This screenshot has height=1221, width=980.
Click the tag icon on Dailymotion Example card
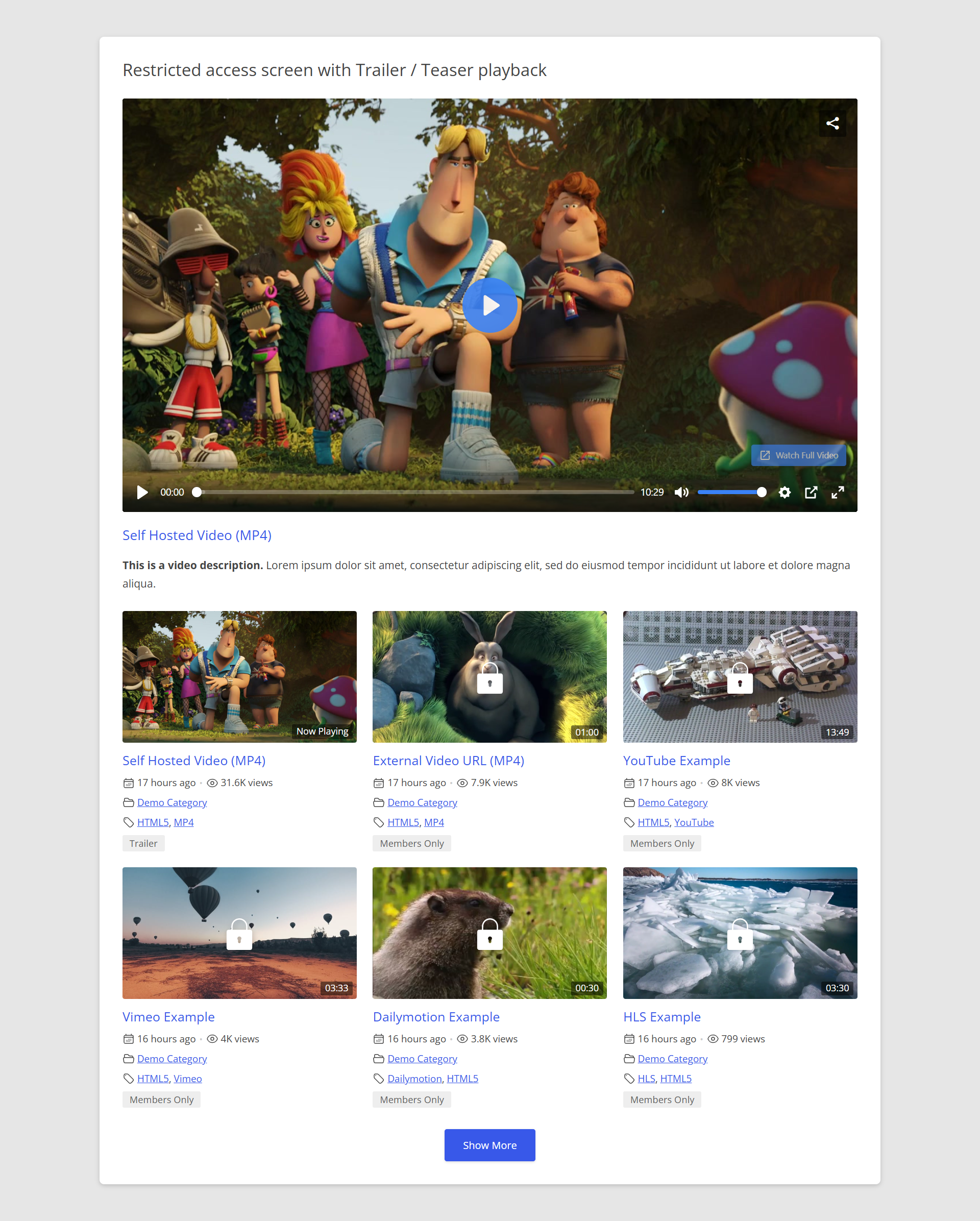[x=379, y=1078]
